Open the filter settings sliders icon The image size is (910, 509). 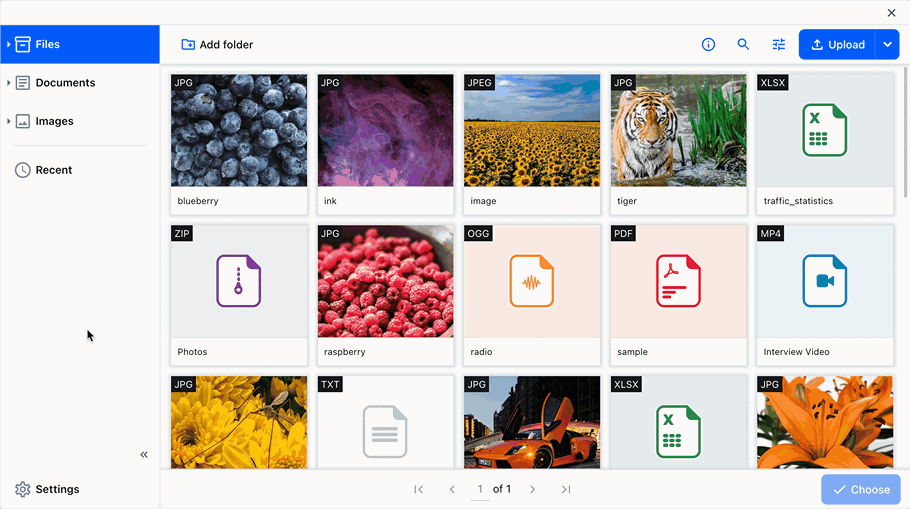[779, 45]
